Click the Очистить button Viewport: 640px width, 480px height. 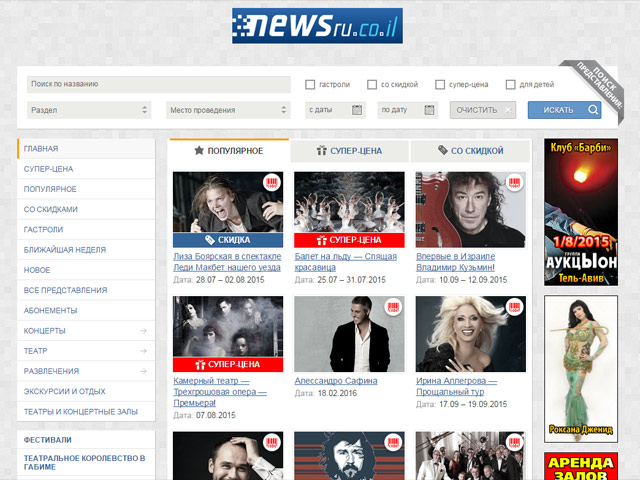pyautogui.click(x=483, y=110)
